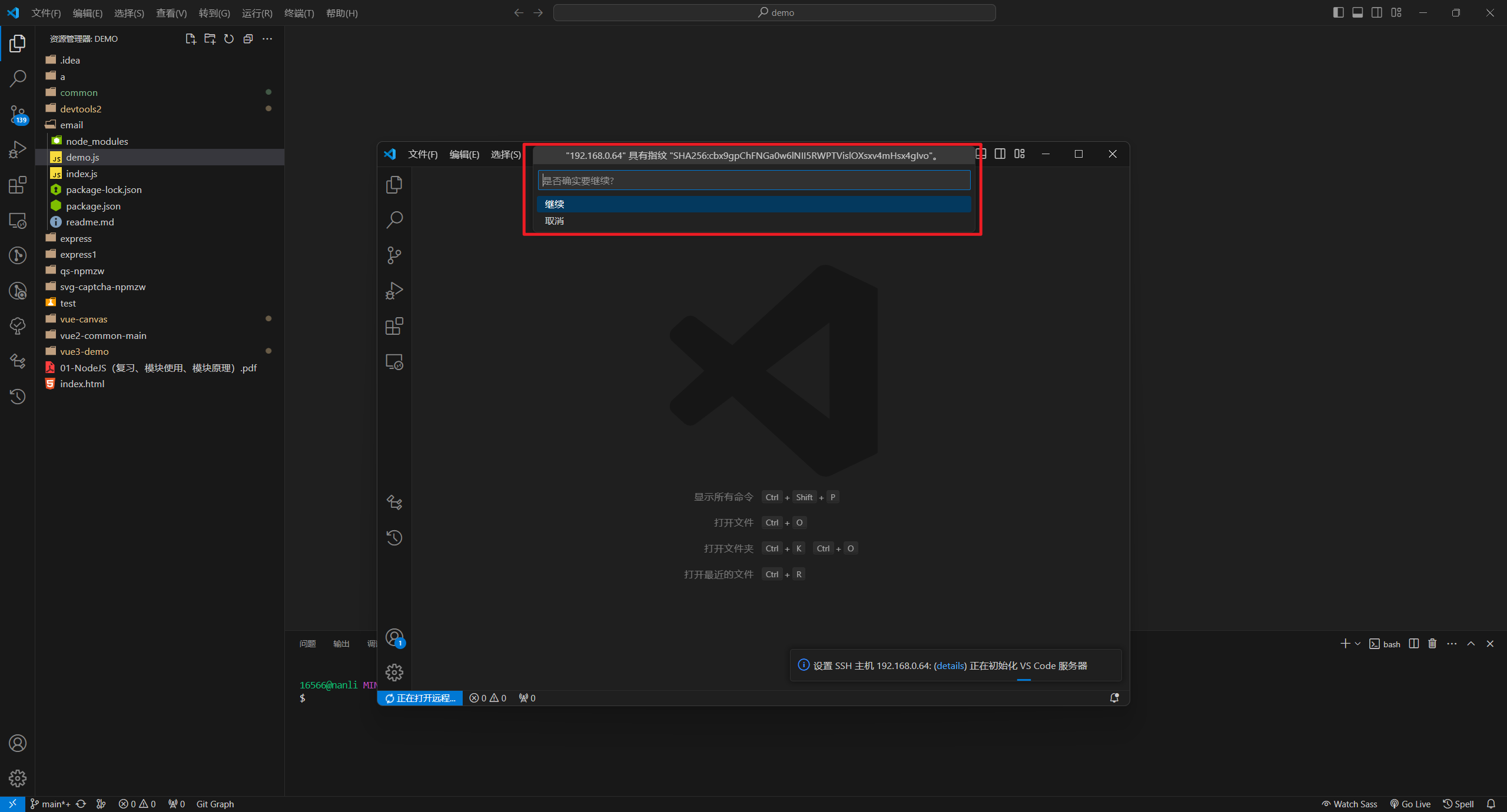The width and height of the screenshot is (1507, 812).
Task: Open Run and Debug in back window
Action: 18,149
